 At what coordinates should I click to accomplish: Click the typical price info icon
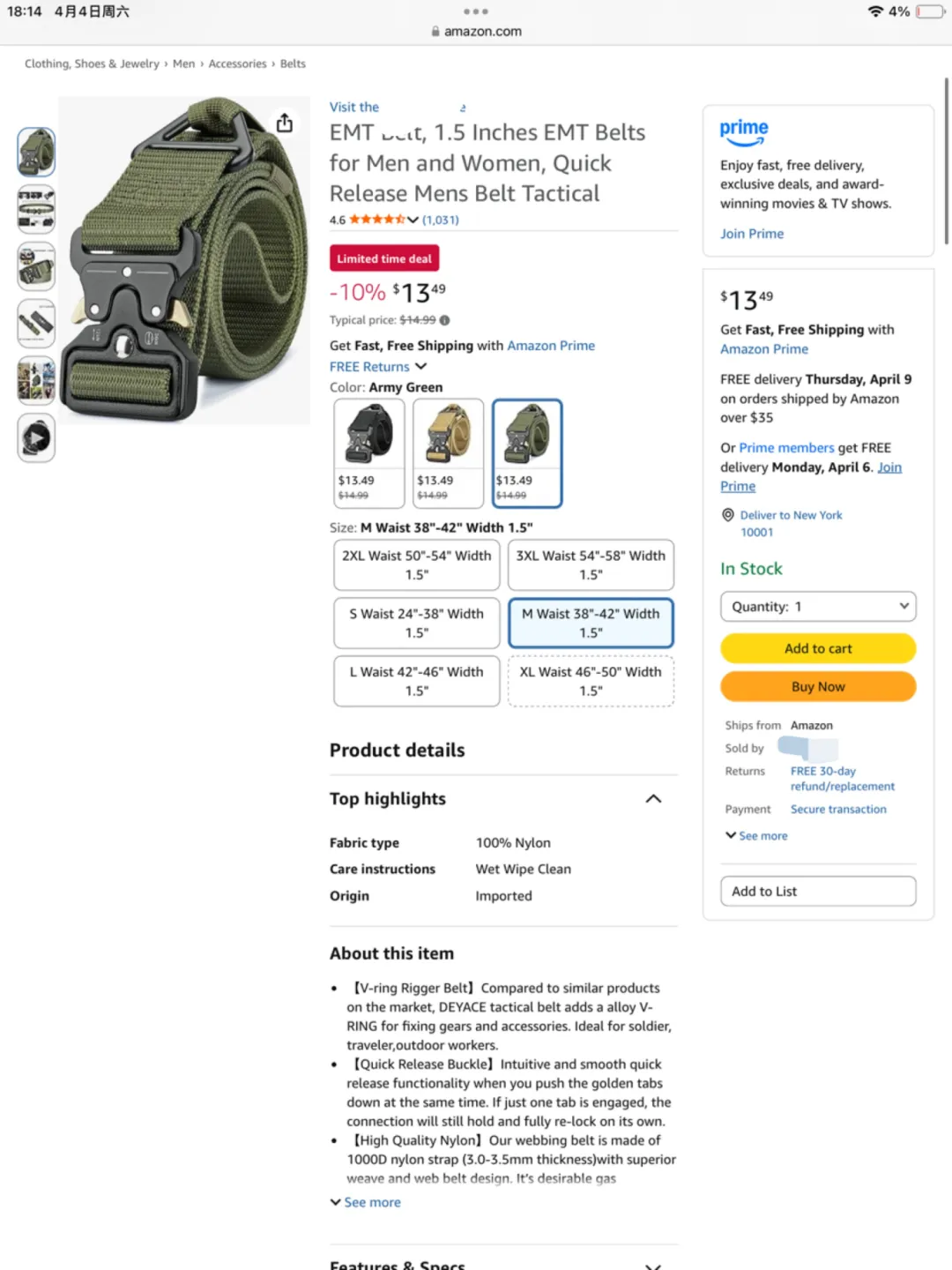click(444, 320)
